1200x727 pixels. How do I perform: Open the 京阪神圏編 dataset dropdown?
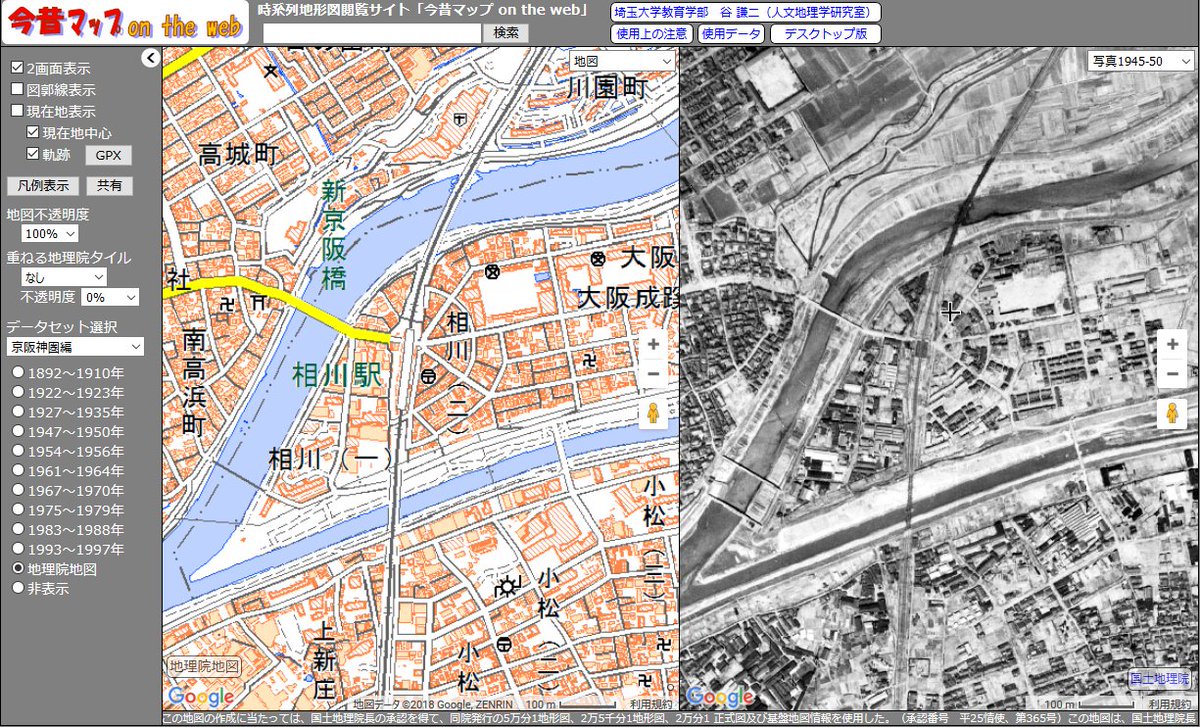(x=75, y=346)
